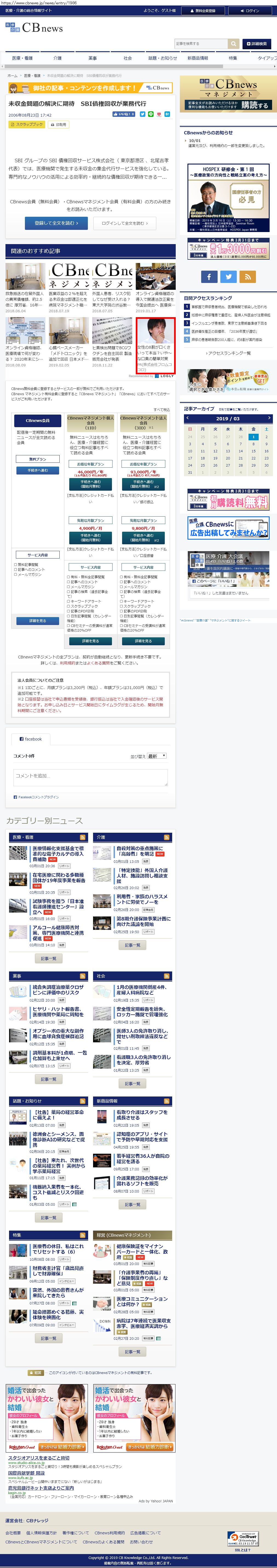
Task: Open article 在宅医療に関わる多職種団体が19年度事業を報告
Action: pyautogui.click(x=59, y=878)
